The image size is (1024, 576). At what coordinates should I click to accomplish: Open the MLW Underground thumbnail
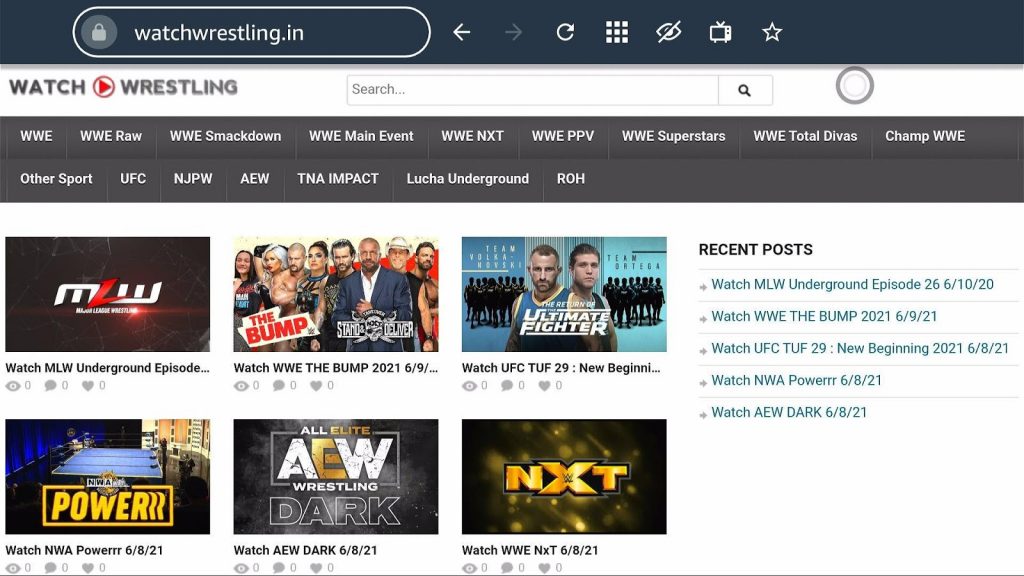108,295
